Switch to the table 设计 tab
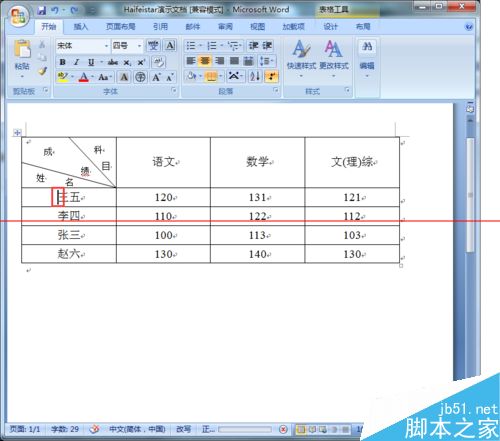 tap(330, 27)
